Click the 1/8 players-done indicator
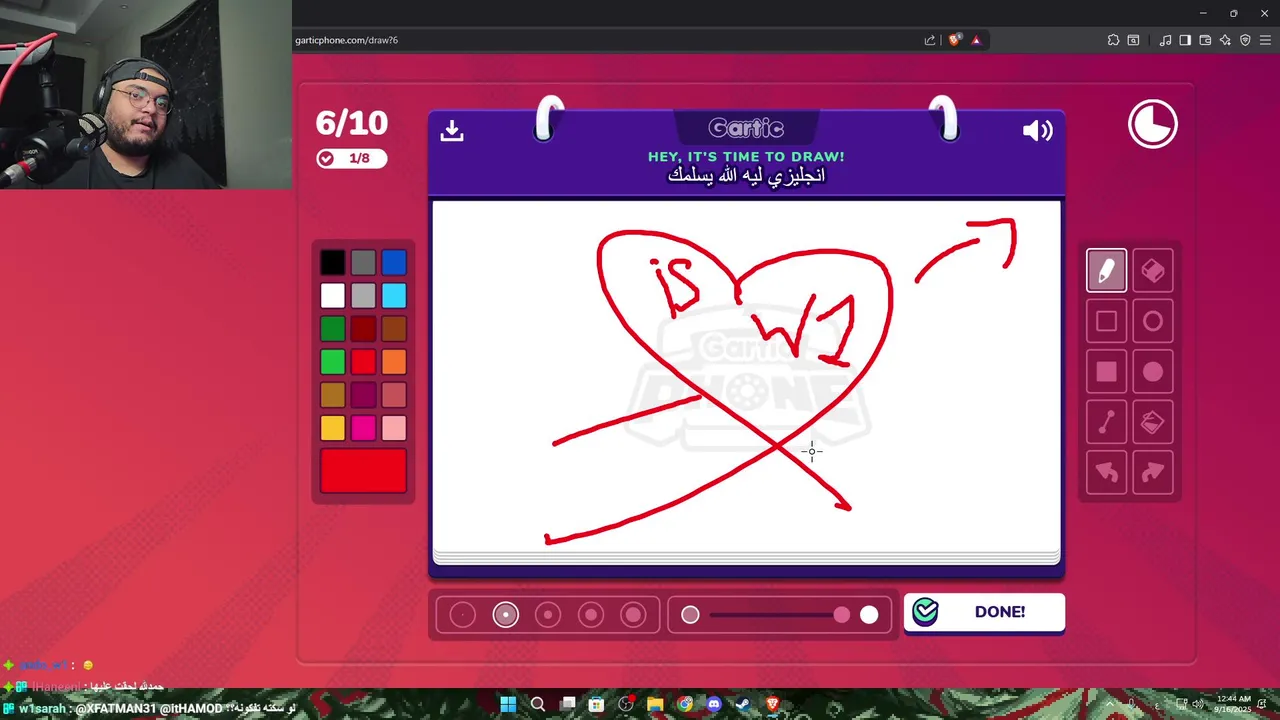This screenshot has width=1280, height=720. 351,158
